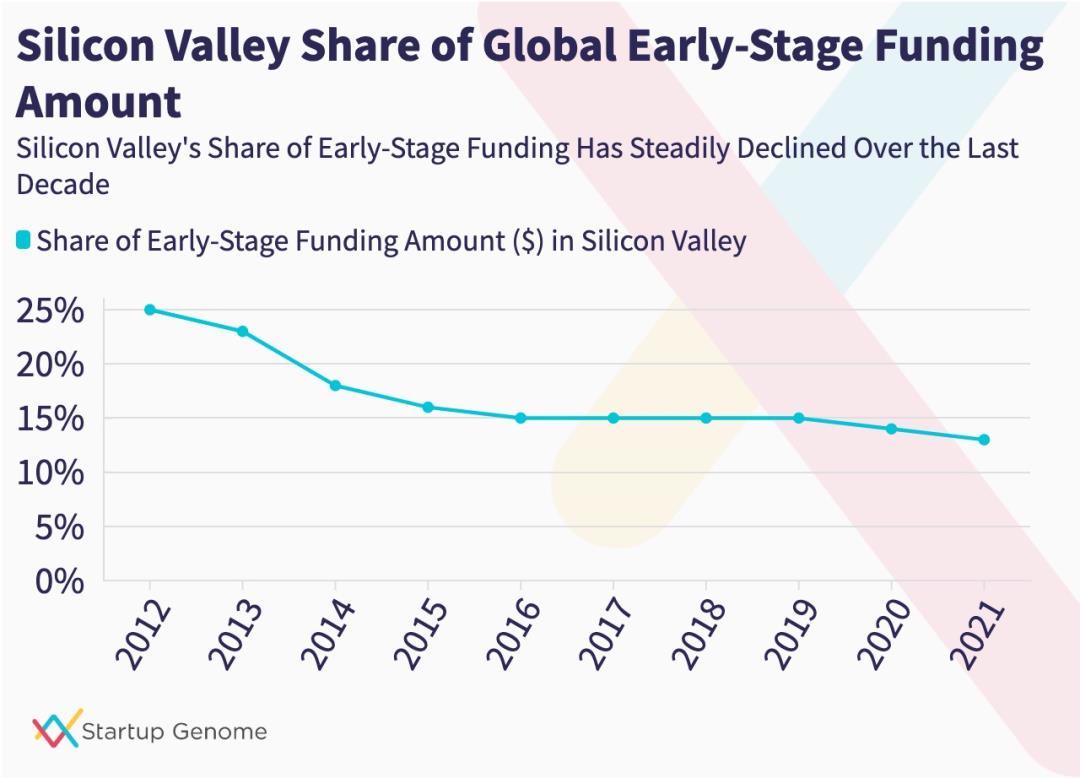Select the 2019 data point marker
The height and width of the screenshot is (778, 1080).
tap(799, 418)
